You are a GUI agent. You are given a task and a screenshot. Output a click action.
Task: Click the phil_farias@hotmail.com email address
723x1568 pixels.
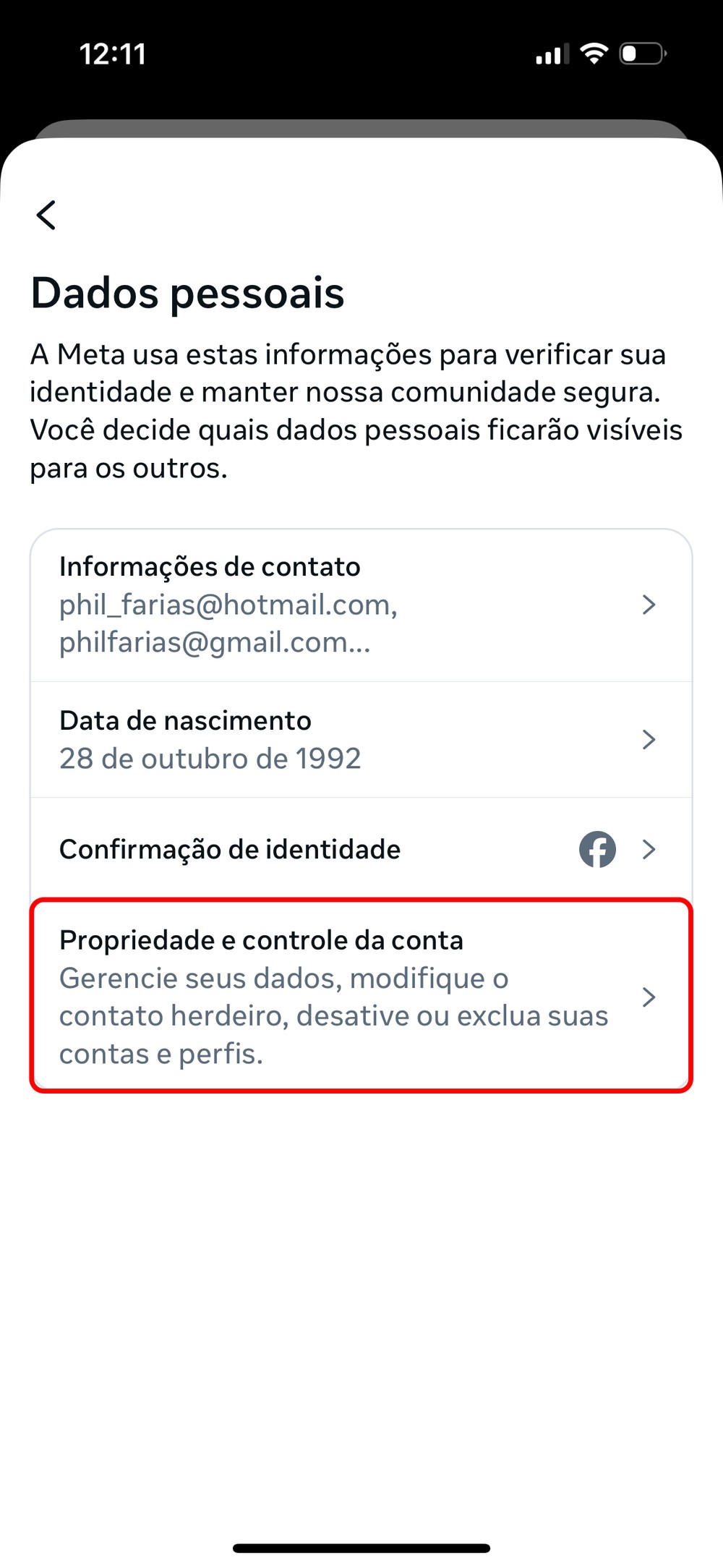pos(228,605)
